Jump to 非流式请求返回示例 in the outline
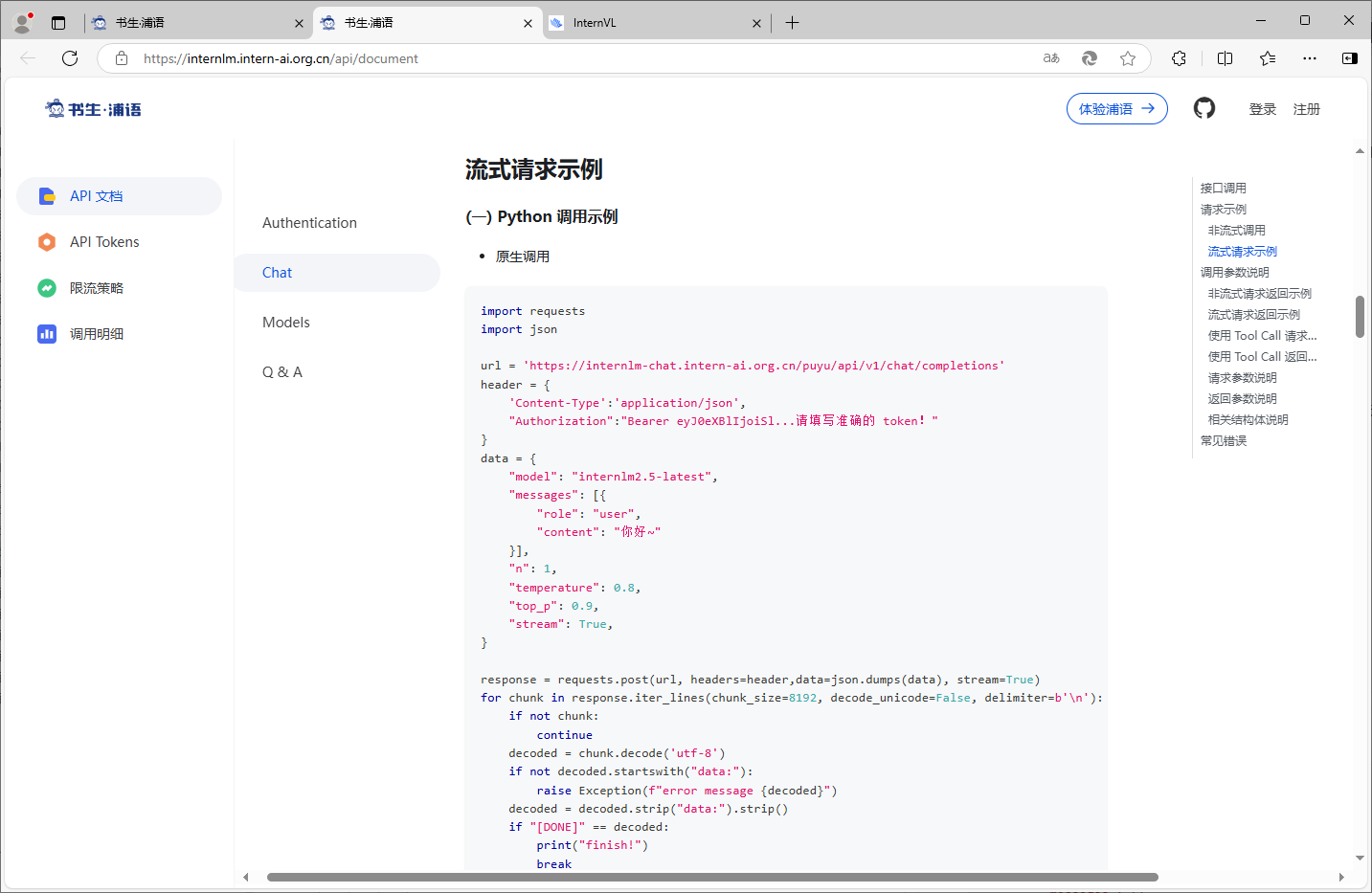The width and height of the screenshot is (1372, 893). 1260,294
